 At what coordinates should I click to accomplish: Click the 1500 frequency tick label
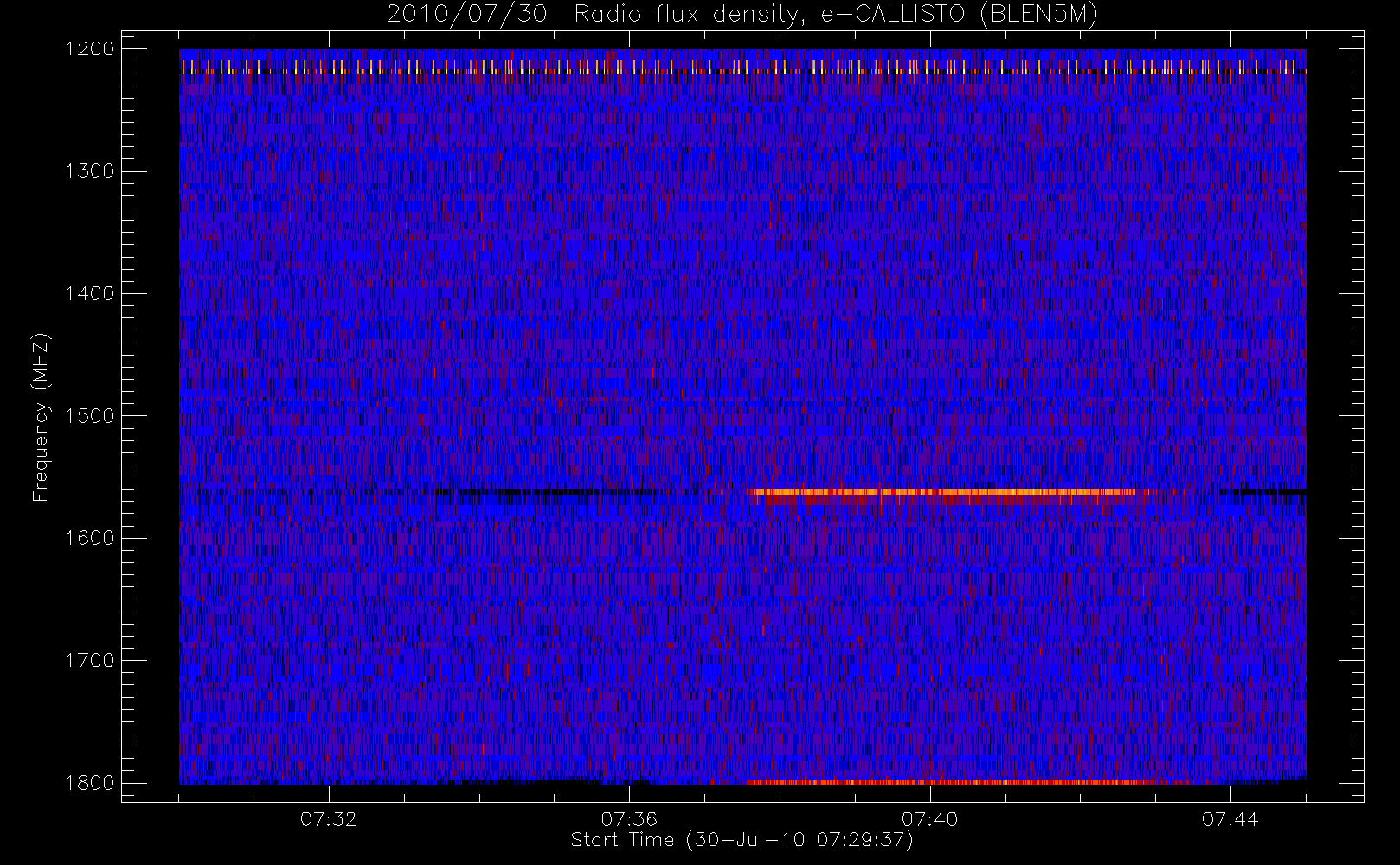click(x=90, y=416)
